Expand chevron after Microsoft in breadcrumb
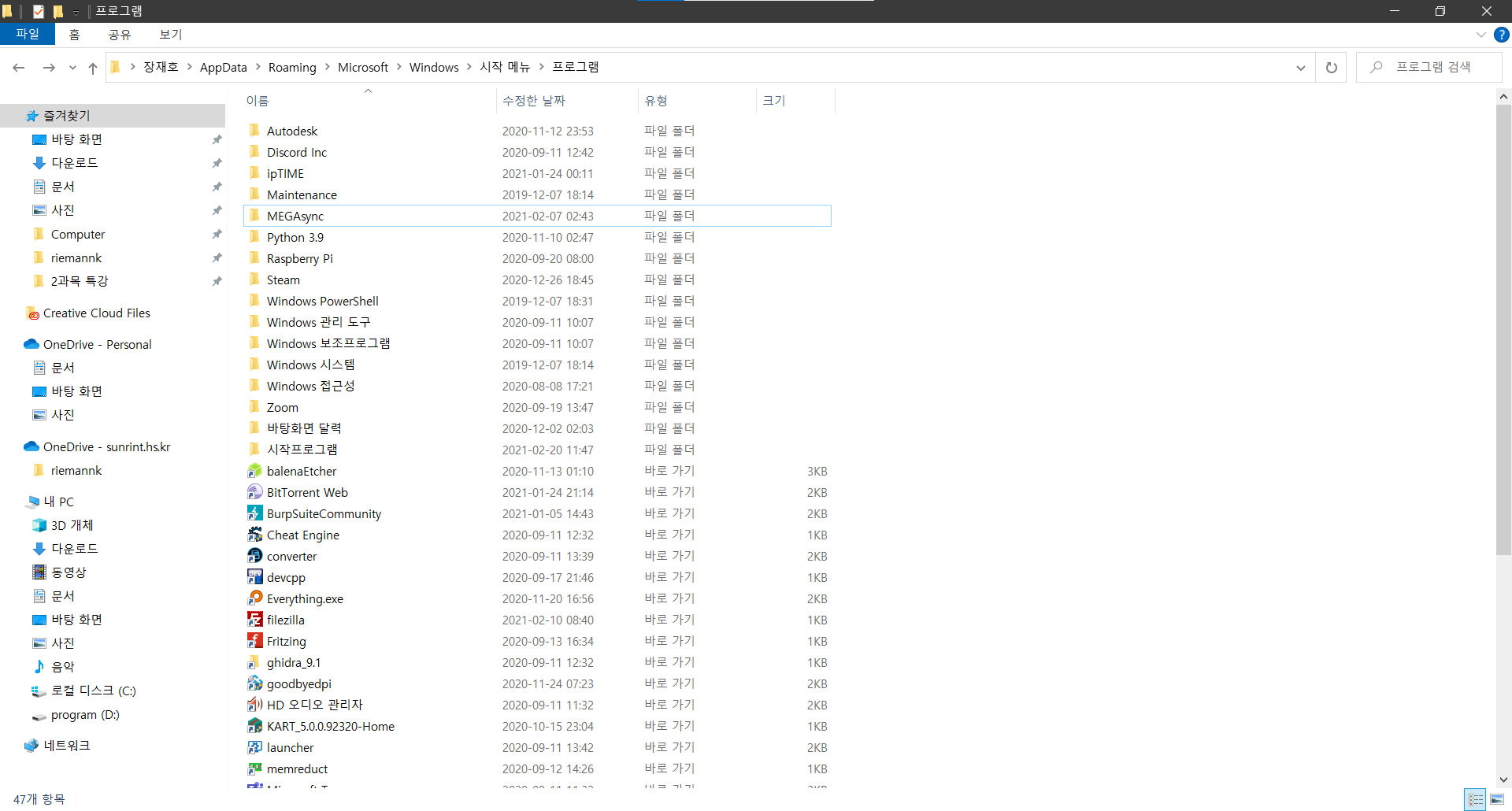The image size is (1512, 811). (398, 67)
